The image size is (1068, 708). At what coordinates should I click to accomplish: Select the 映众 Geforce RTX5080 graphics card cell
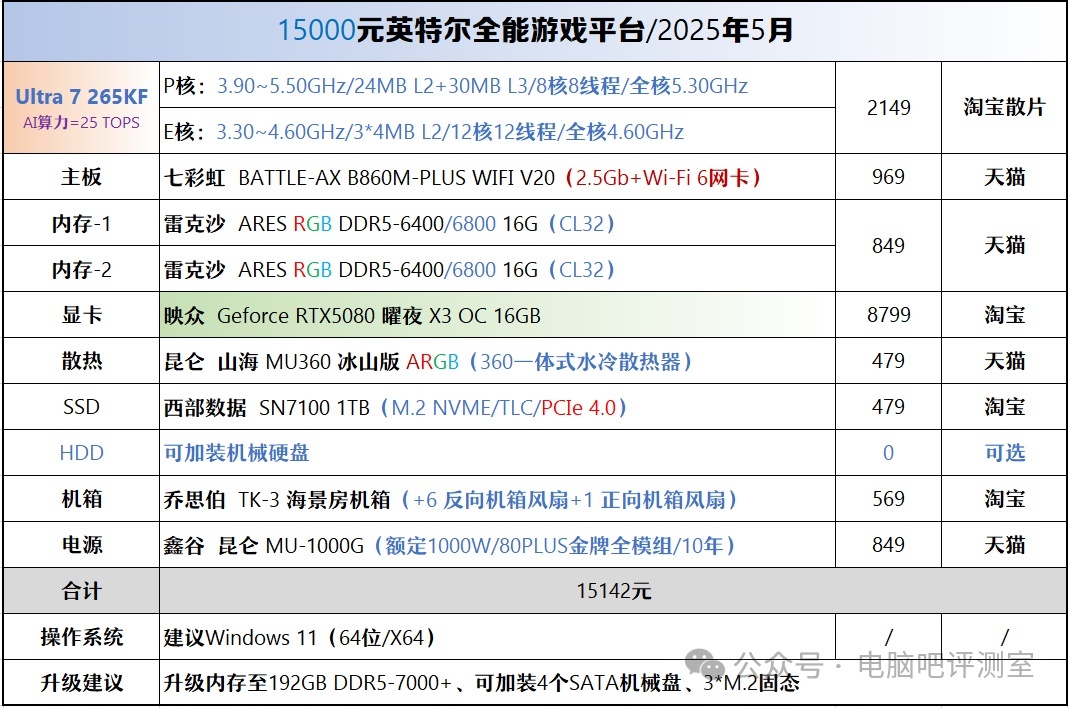pyautogui.click(x=352, y=316)
